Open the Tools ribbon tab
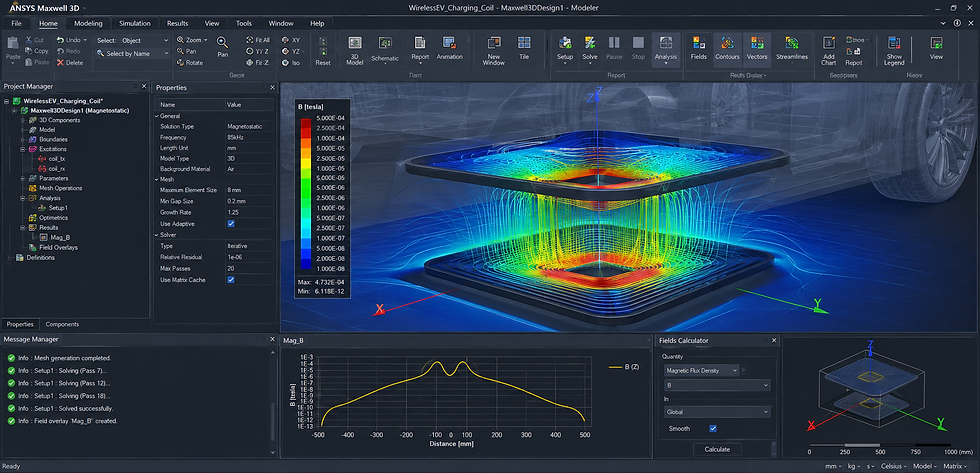The image size is (980, 473). (244, 24)
